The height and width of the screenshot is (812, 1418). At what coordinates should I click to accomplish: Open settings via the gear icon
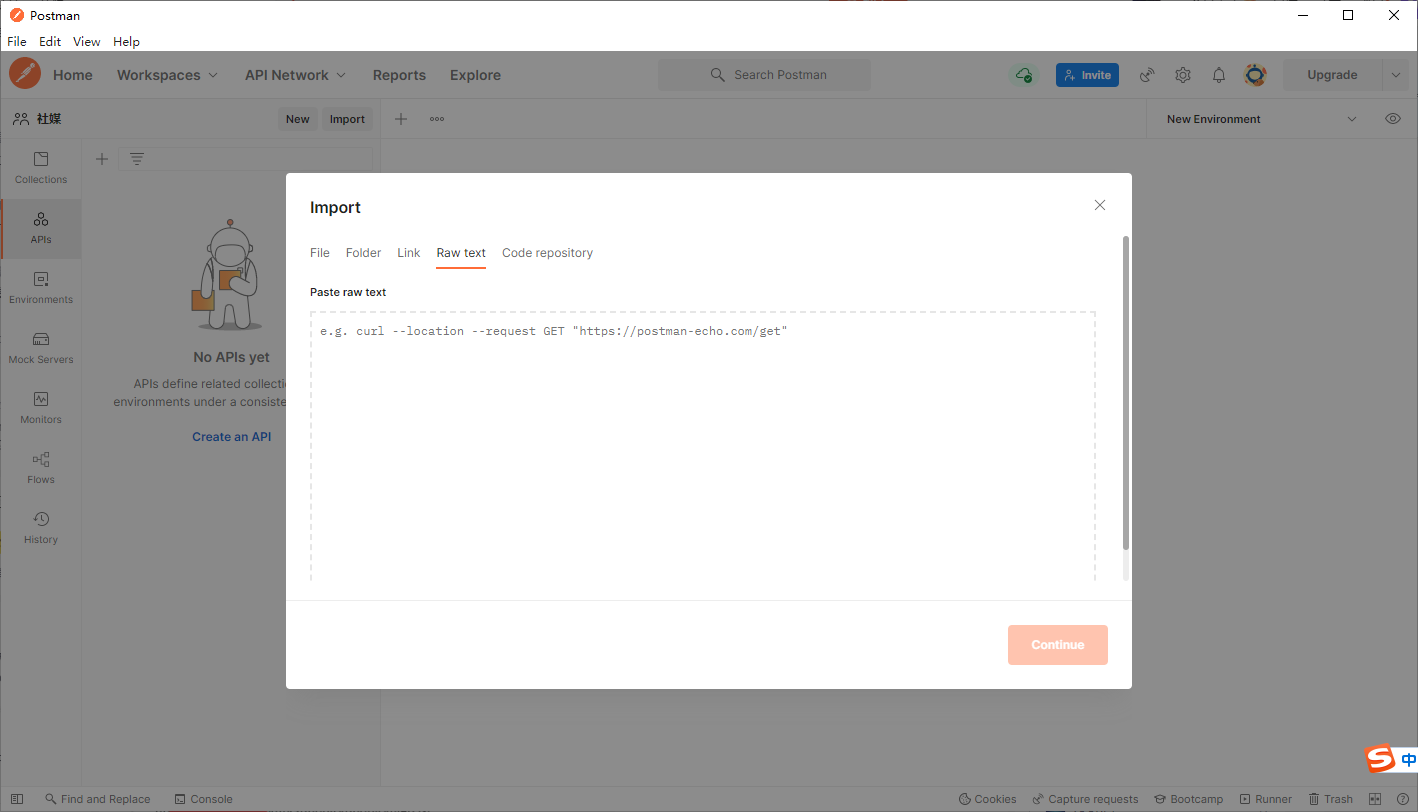tap(1183, 75)
